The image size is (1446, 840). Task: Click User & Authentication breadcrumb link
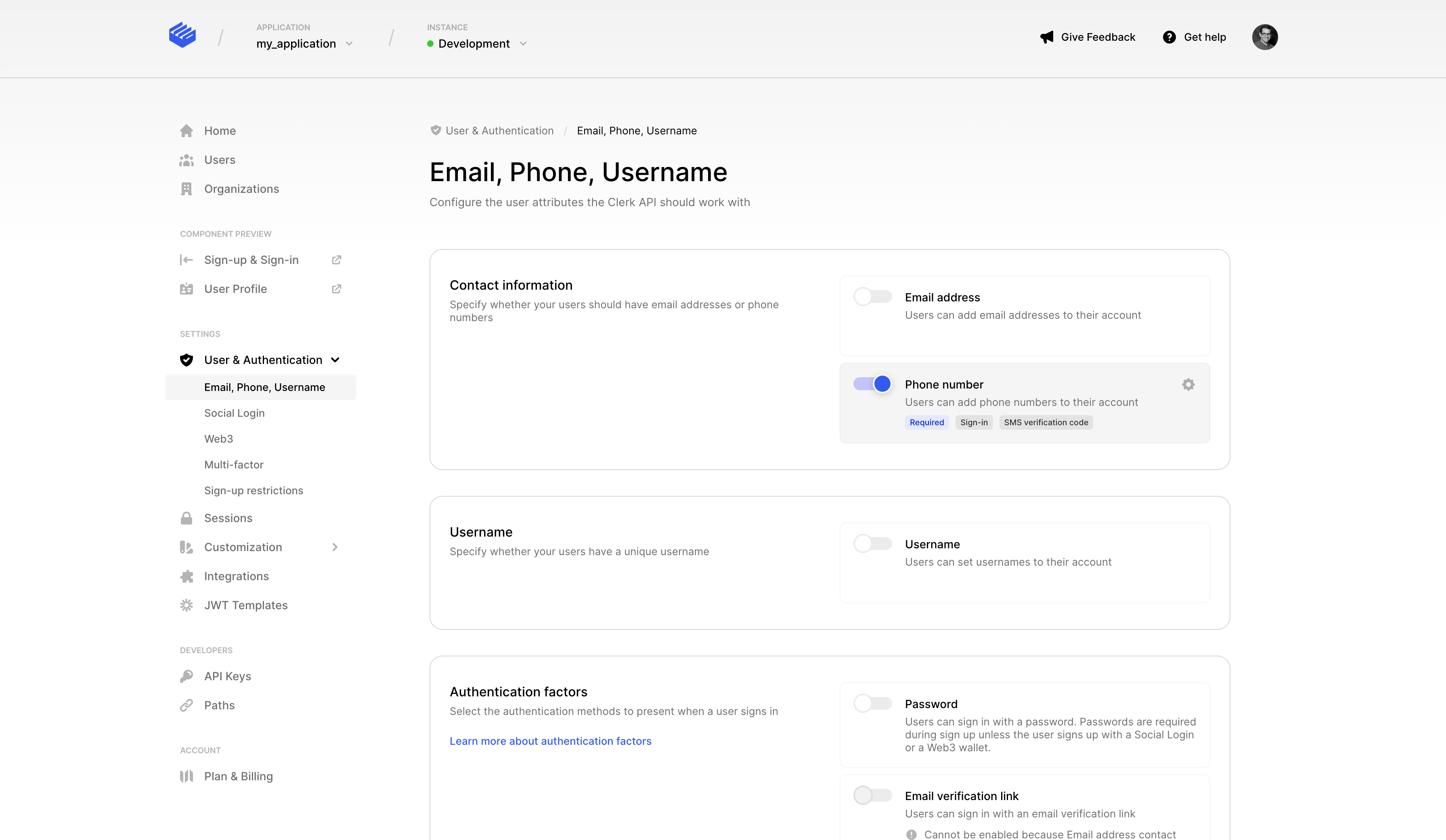[499, 131]
